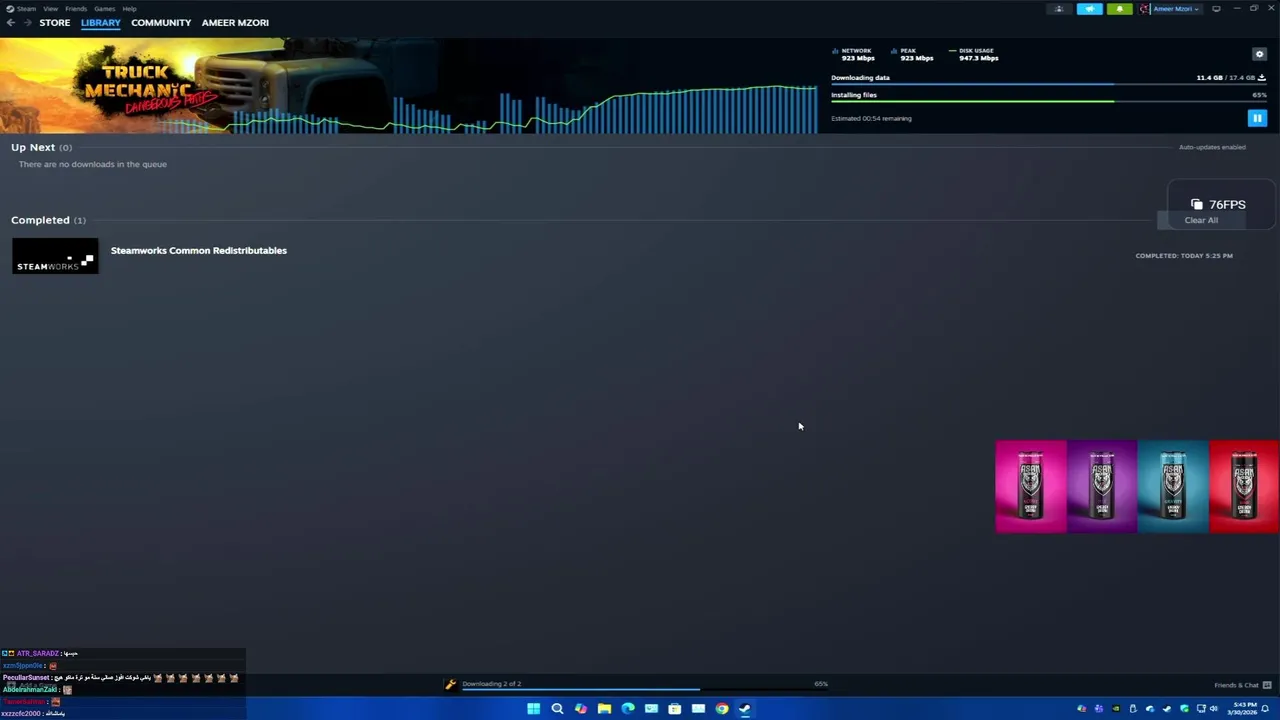Open the Games menu

tap(104, 8)
